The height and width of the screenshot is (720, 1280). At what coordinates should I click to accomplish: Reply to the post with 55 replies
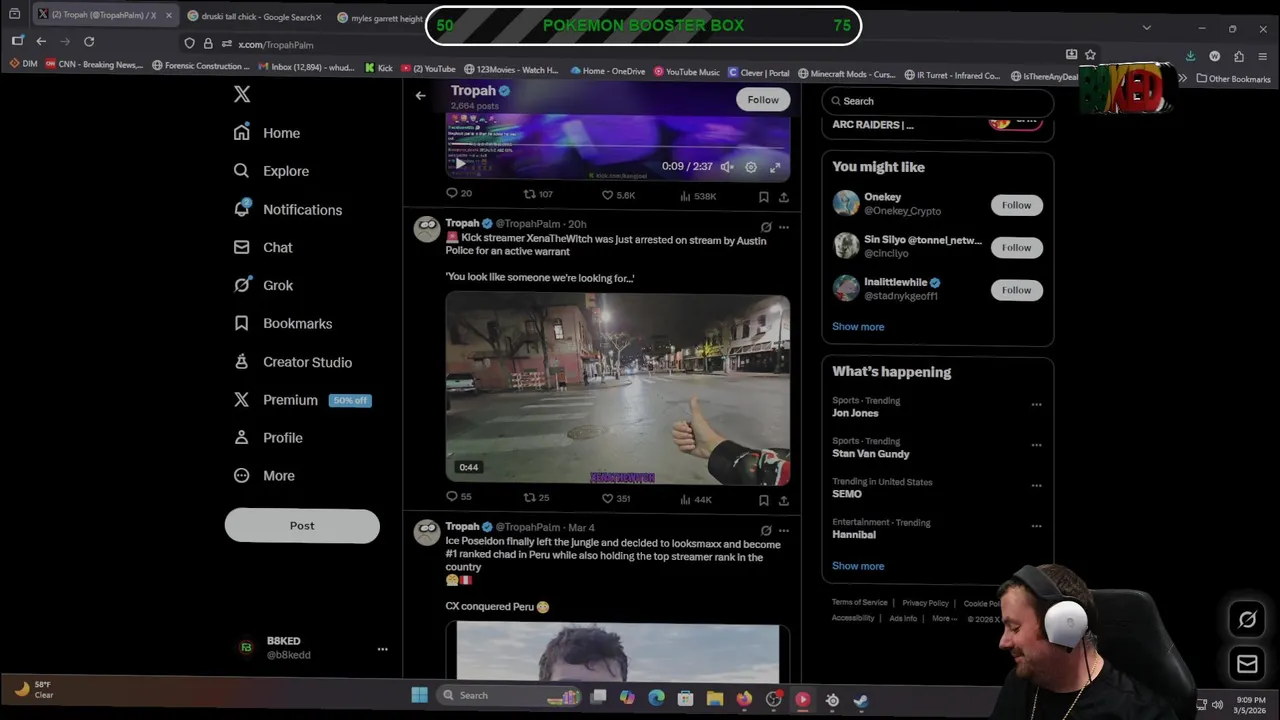tap(458, 496)
